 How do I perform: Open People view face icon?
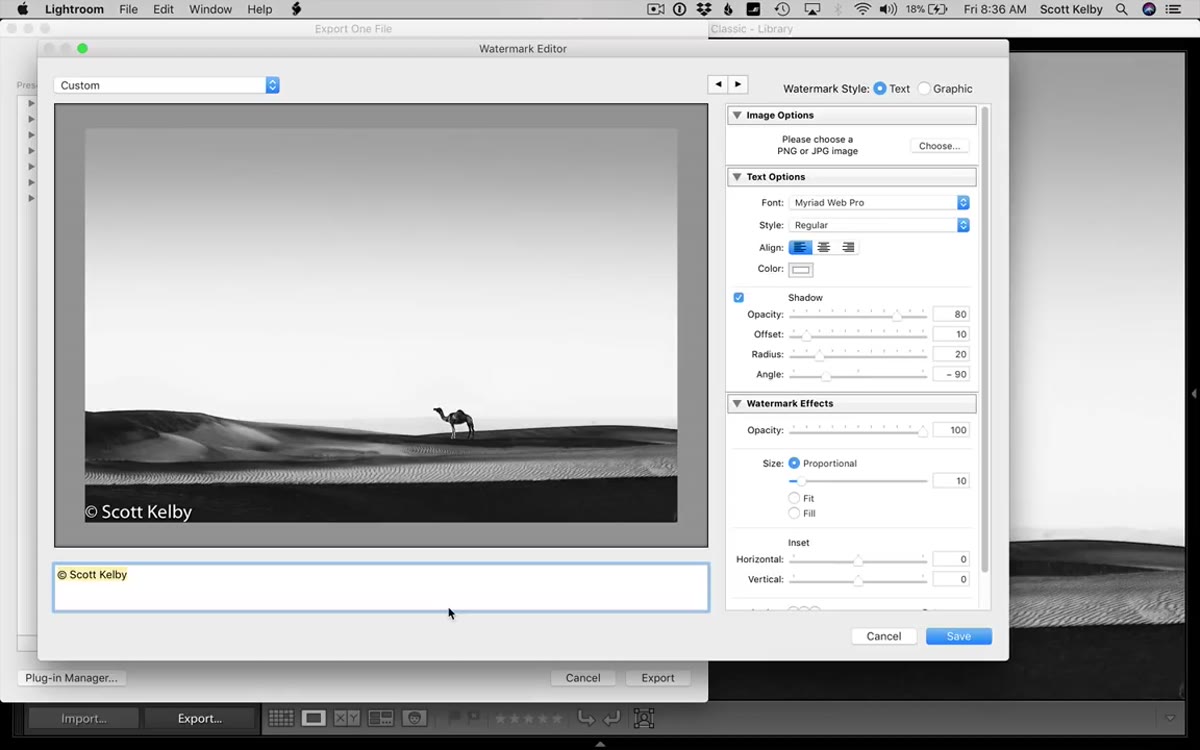414,718
